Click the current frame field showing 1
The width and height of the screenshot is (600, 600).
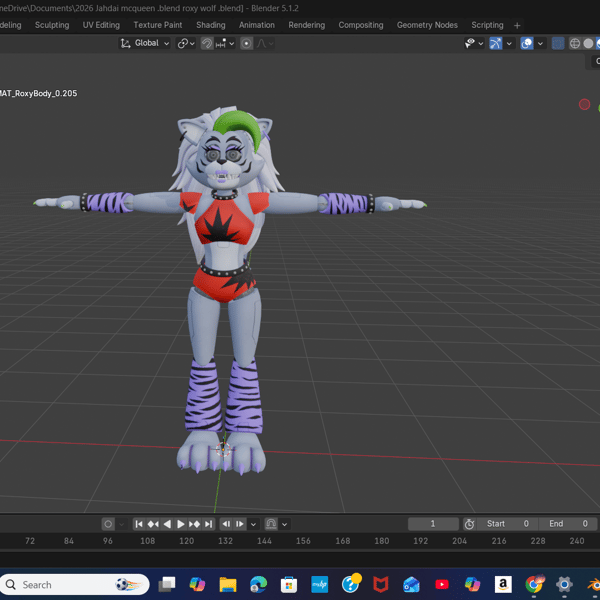433,524
